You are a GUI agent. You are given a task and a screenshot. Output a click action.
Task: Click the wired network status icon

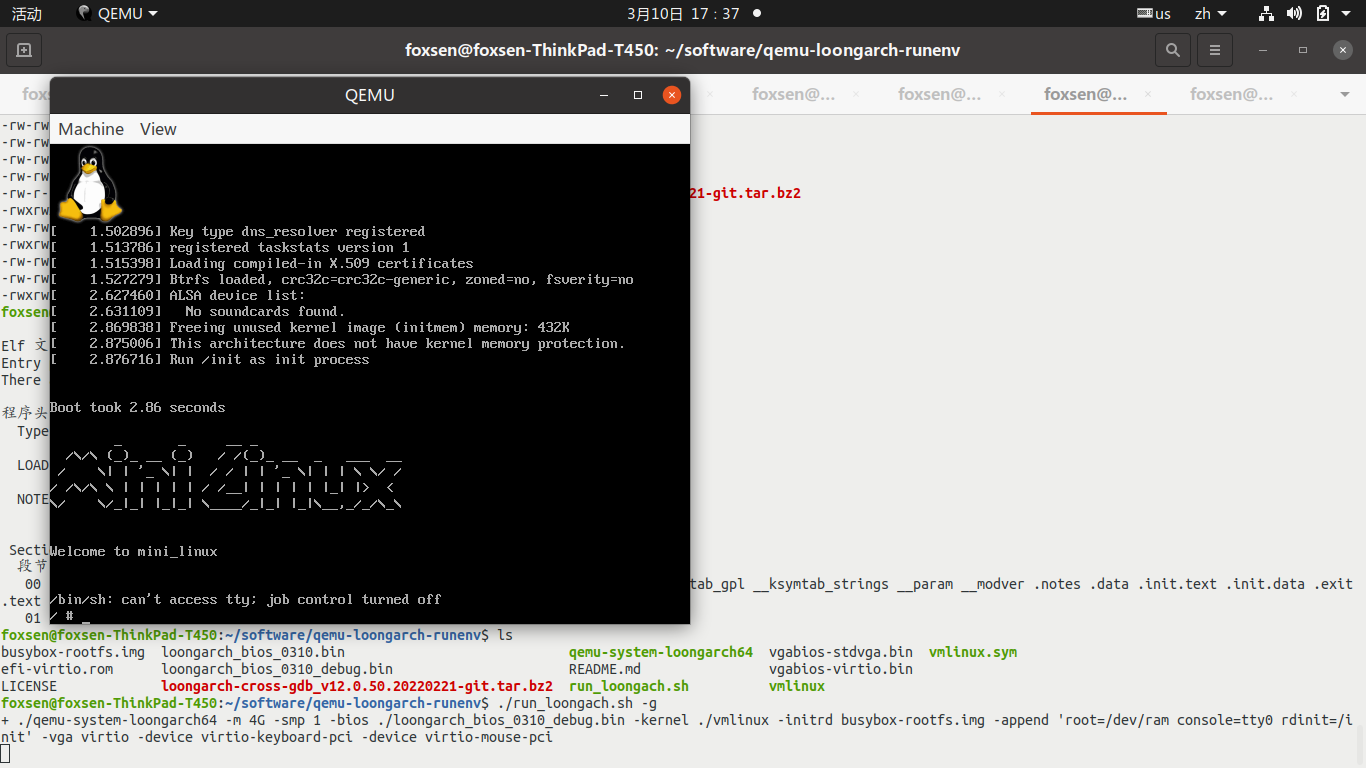pos(1266,14)
